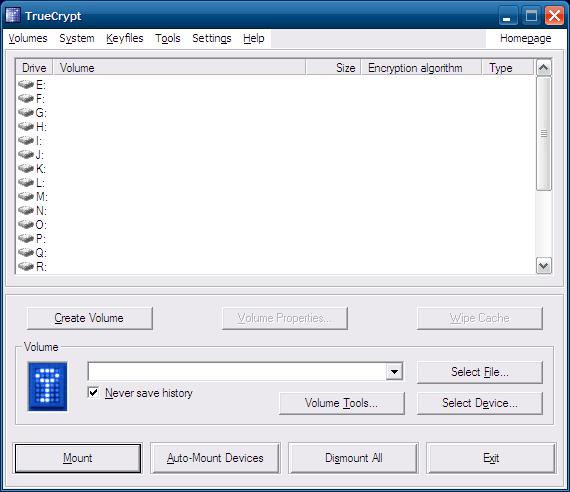Open Volume Tools...
The width and height of the screenshot is (570, 492).
[x=342, y=403]
